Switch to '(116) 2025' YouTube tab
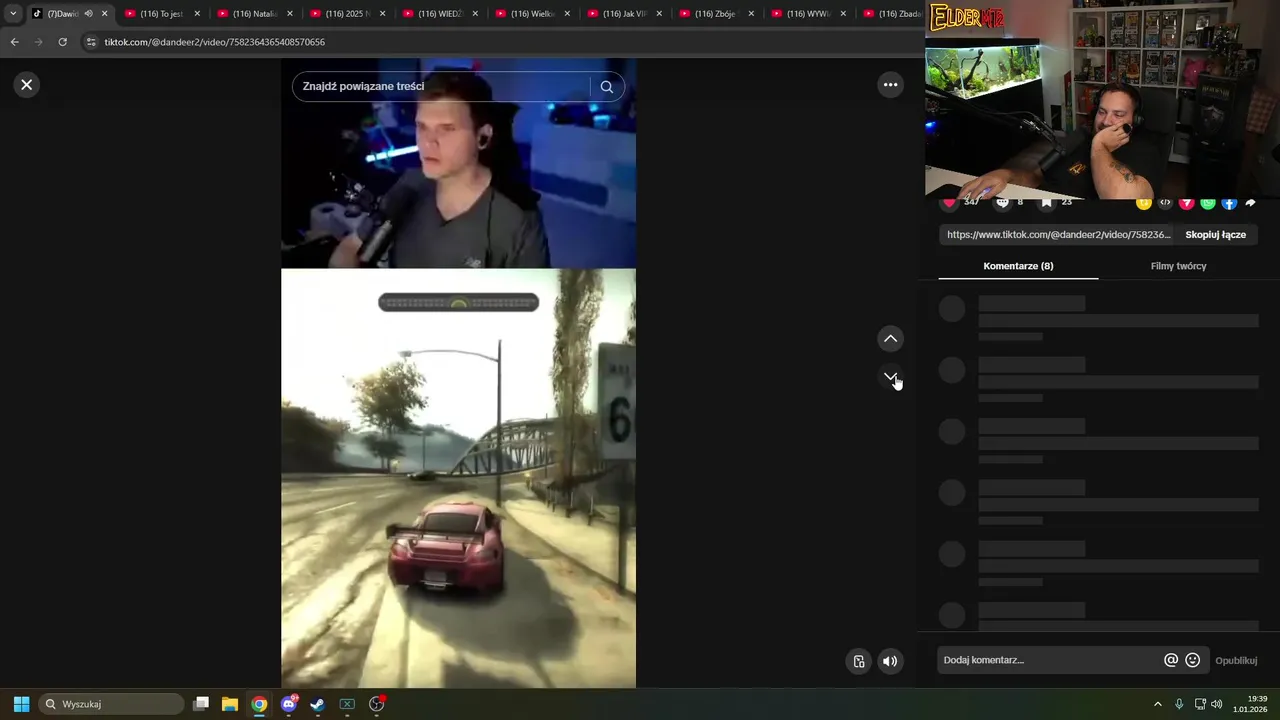The height and width of the screenshot is (720, 1280). [346, 14]
